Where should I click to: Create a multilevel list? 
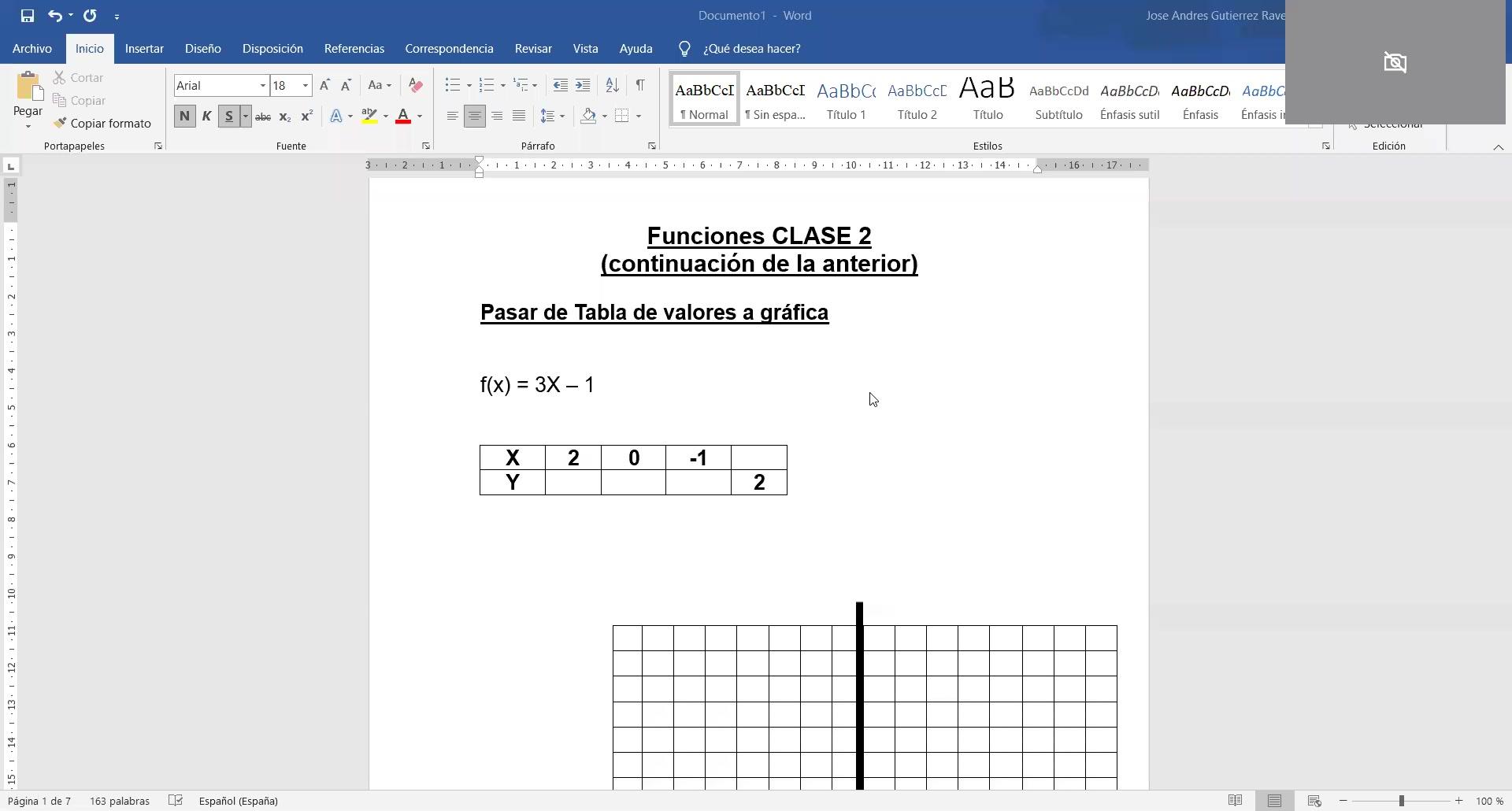click(x=521, y=85)
